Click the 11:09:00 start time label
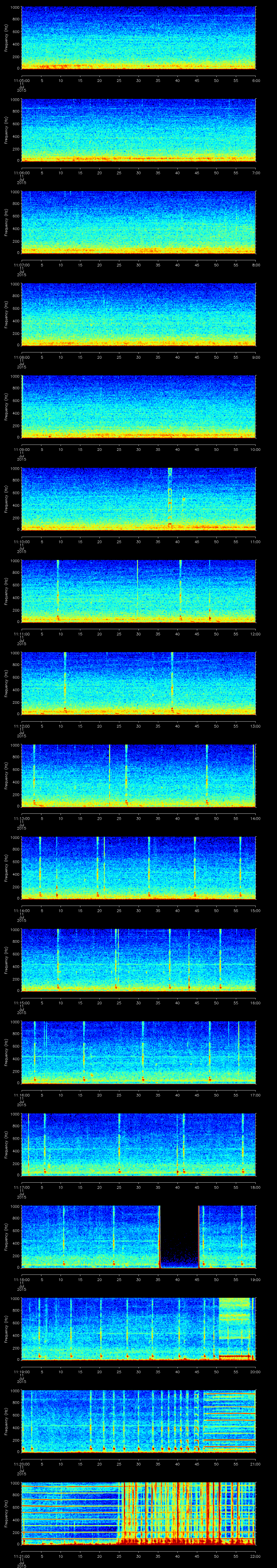Viewport: 277px width, 1568px height. point(21,449)
